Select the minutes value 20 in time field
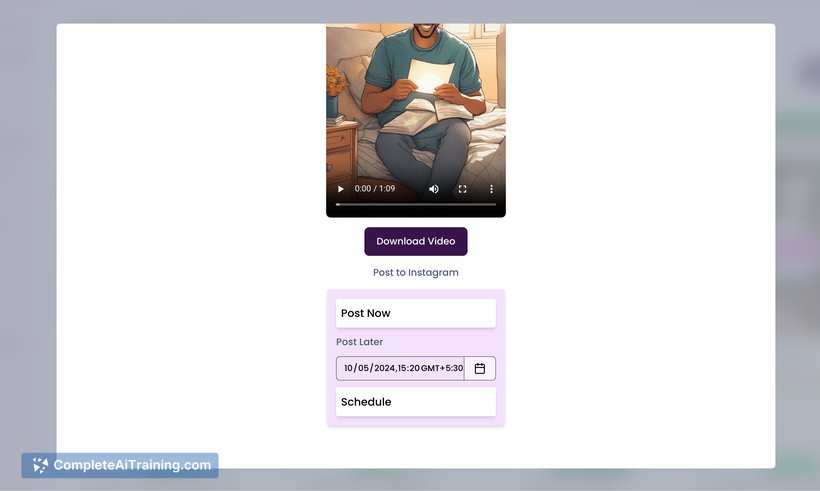The width and height of the screenshot is (820, 491). (x=414, y=369)
